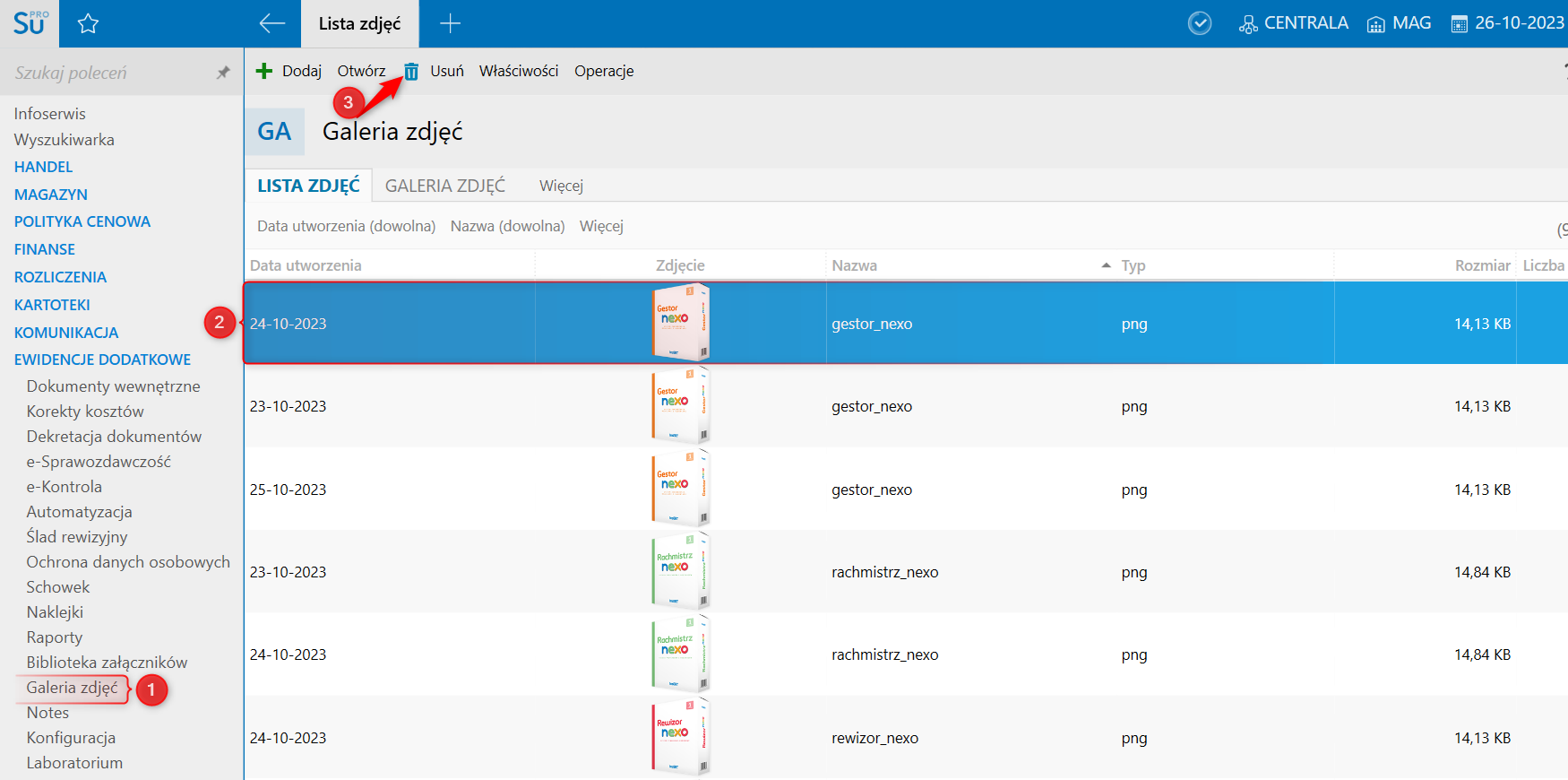Open the Infoserwis link
The width and height of the screenshot is (1568, 780).
pos(50,114)
